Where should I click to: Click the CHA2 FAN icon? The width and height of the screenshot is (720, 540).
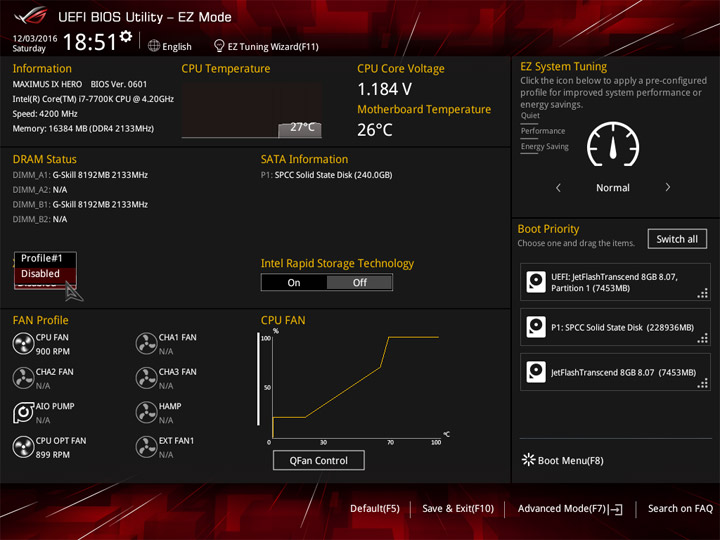click(x=23, y=378)
